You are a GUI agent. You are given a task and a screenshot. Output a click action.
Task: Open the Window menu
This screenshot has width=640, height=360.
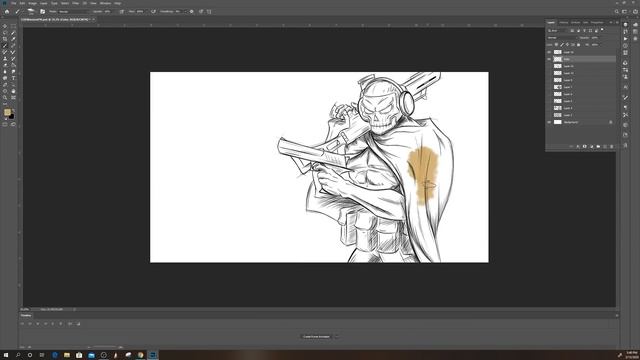105,3
